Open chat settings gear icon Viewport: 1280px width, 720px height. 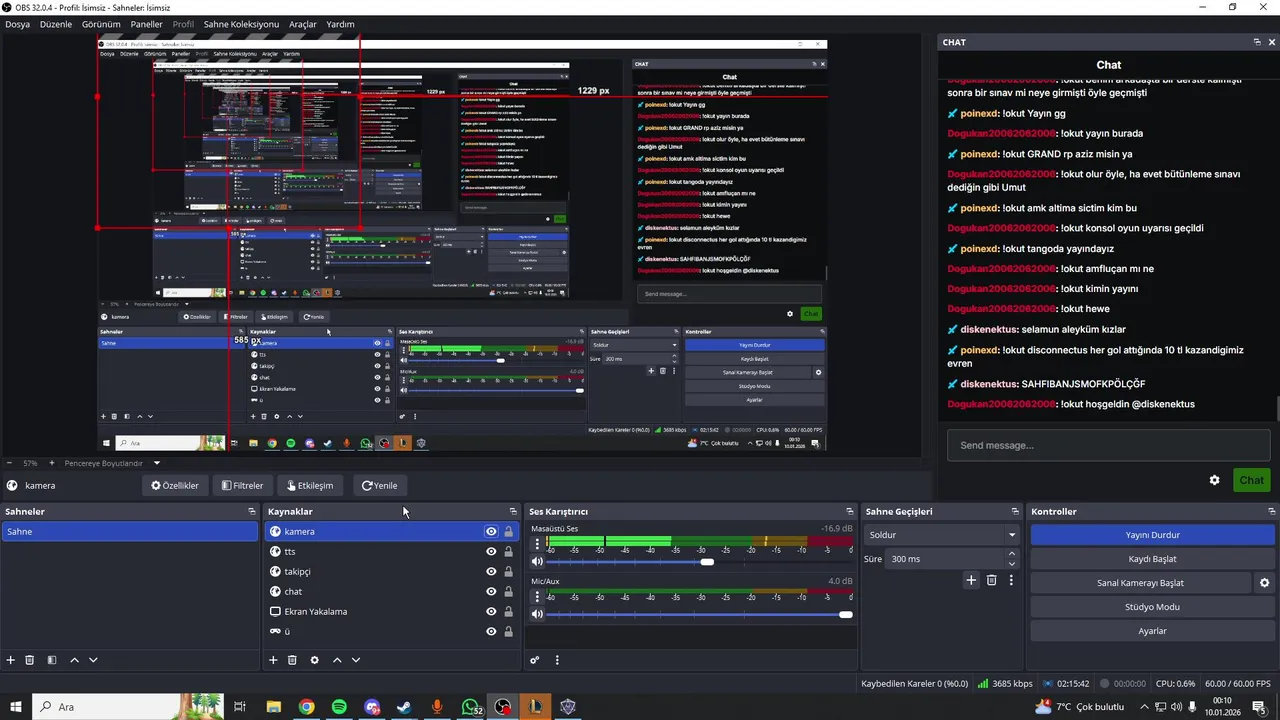tap(1215, 480)
